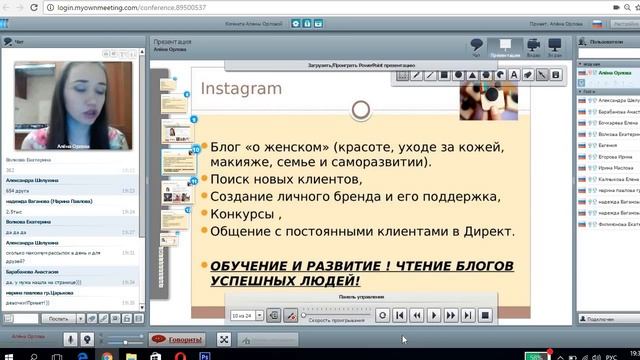Image resolution: width=640 pixels, height=360 pixels.
Task: Click the save chat icon below chat
Action: point(139,318)
